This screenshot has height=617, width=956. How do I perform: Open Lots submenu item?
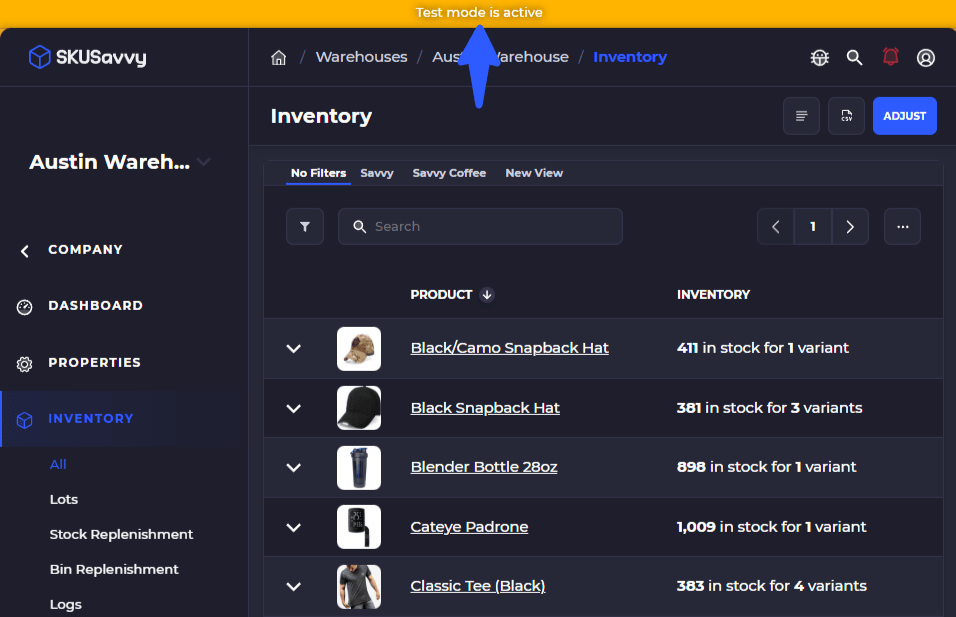point(64,499)
